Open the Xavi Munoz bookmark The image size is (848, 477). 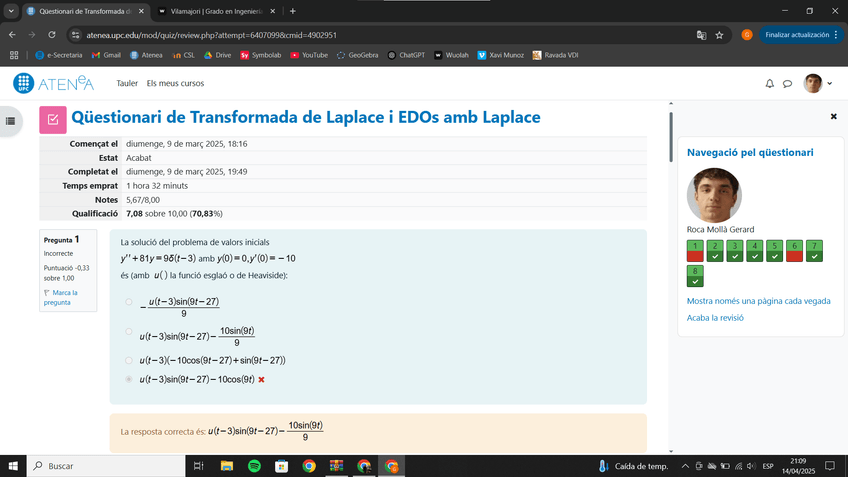501,55
